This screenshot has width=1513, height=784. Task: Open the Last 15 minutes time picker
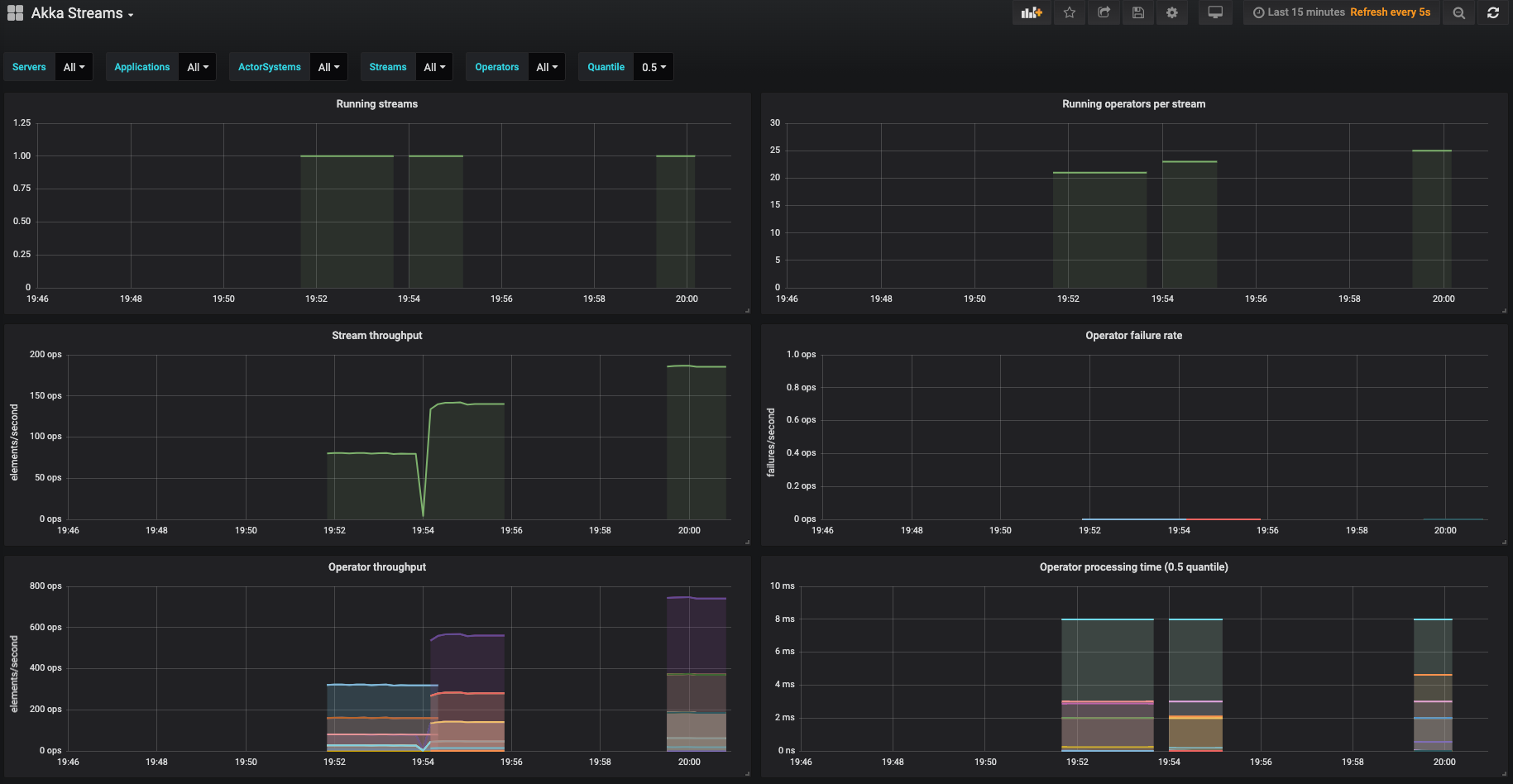pyautogui.click(x=1342, y=12)
